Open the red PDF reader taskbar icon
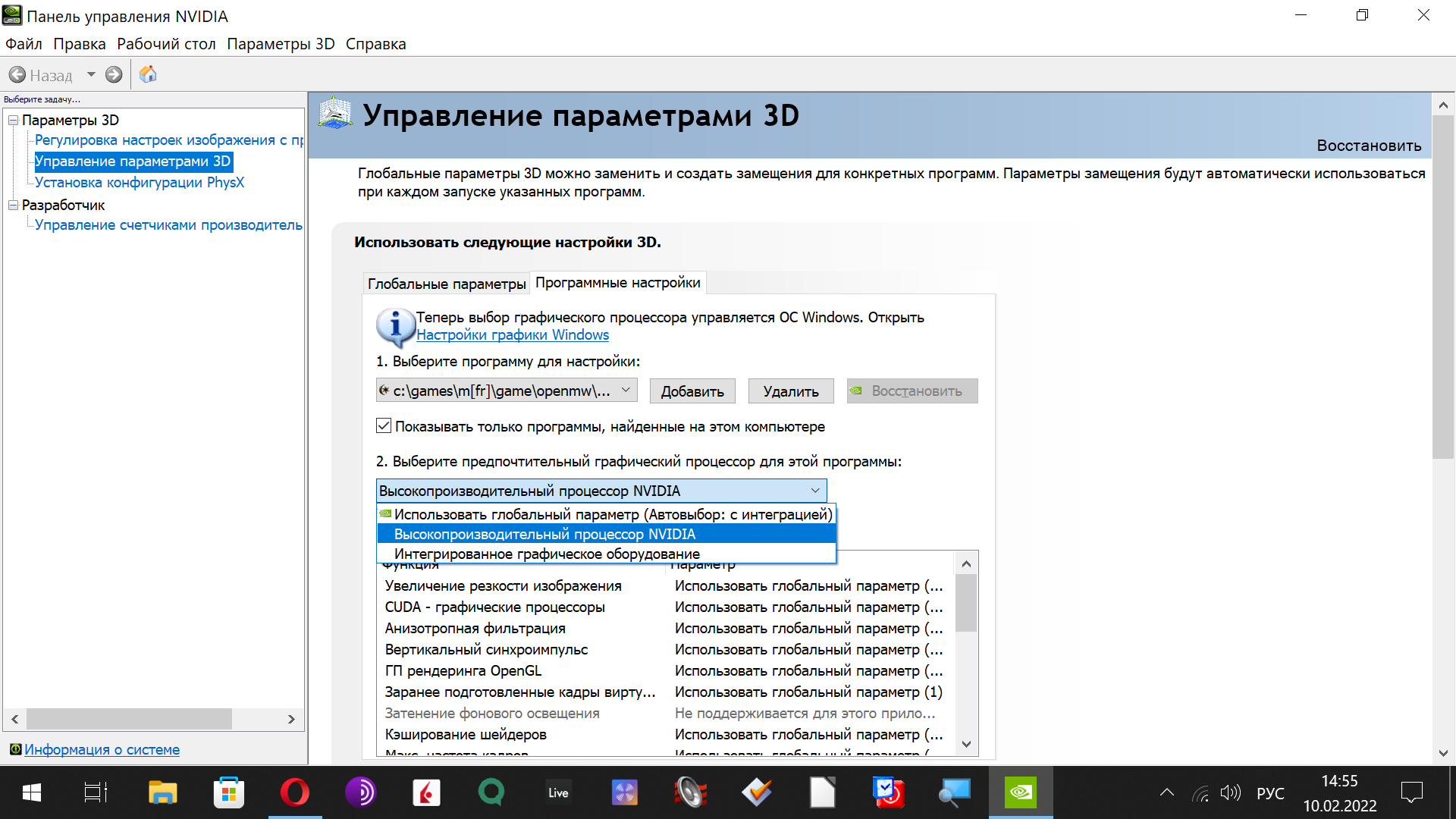 pyautogui.click(x=426, y=792)
